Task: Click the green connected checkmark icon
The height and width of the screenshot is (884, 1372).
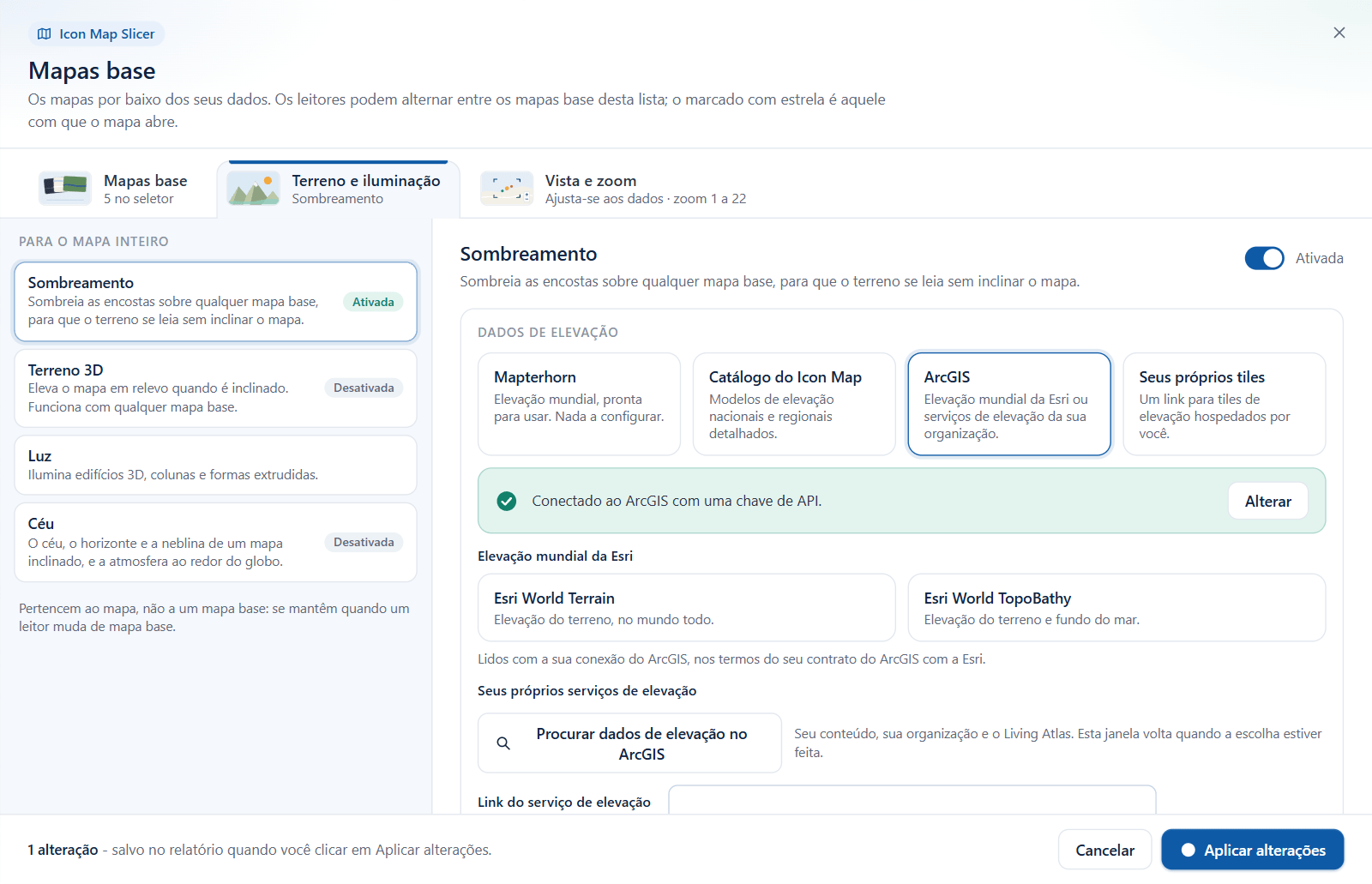Action: pos(507,501)
